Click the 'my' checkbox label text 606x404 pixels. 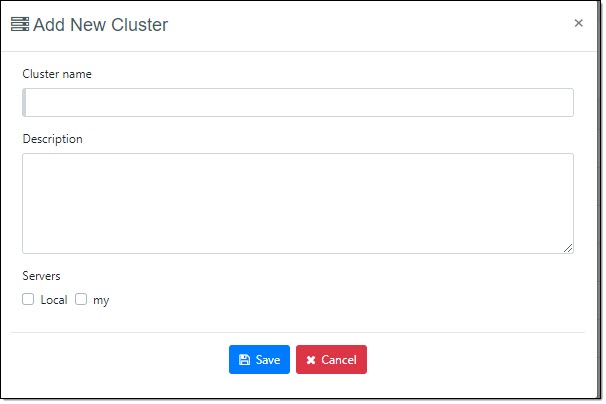101,300
